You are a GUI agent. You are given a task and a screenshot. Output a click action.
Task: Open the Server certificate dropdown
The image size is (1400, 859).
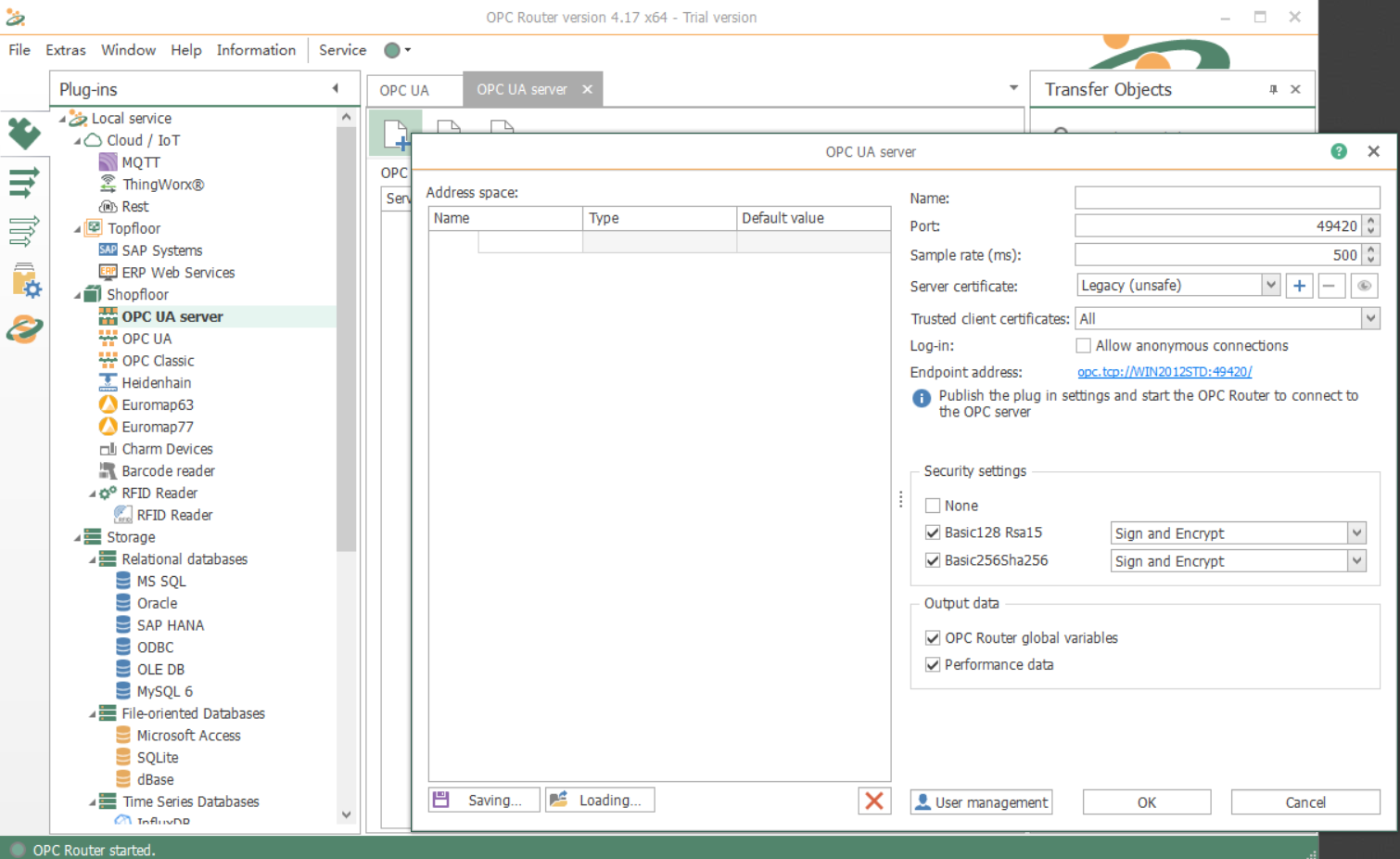[x=1270, y=286]
